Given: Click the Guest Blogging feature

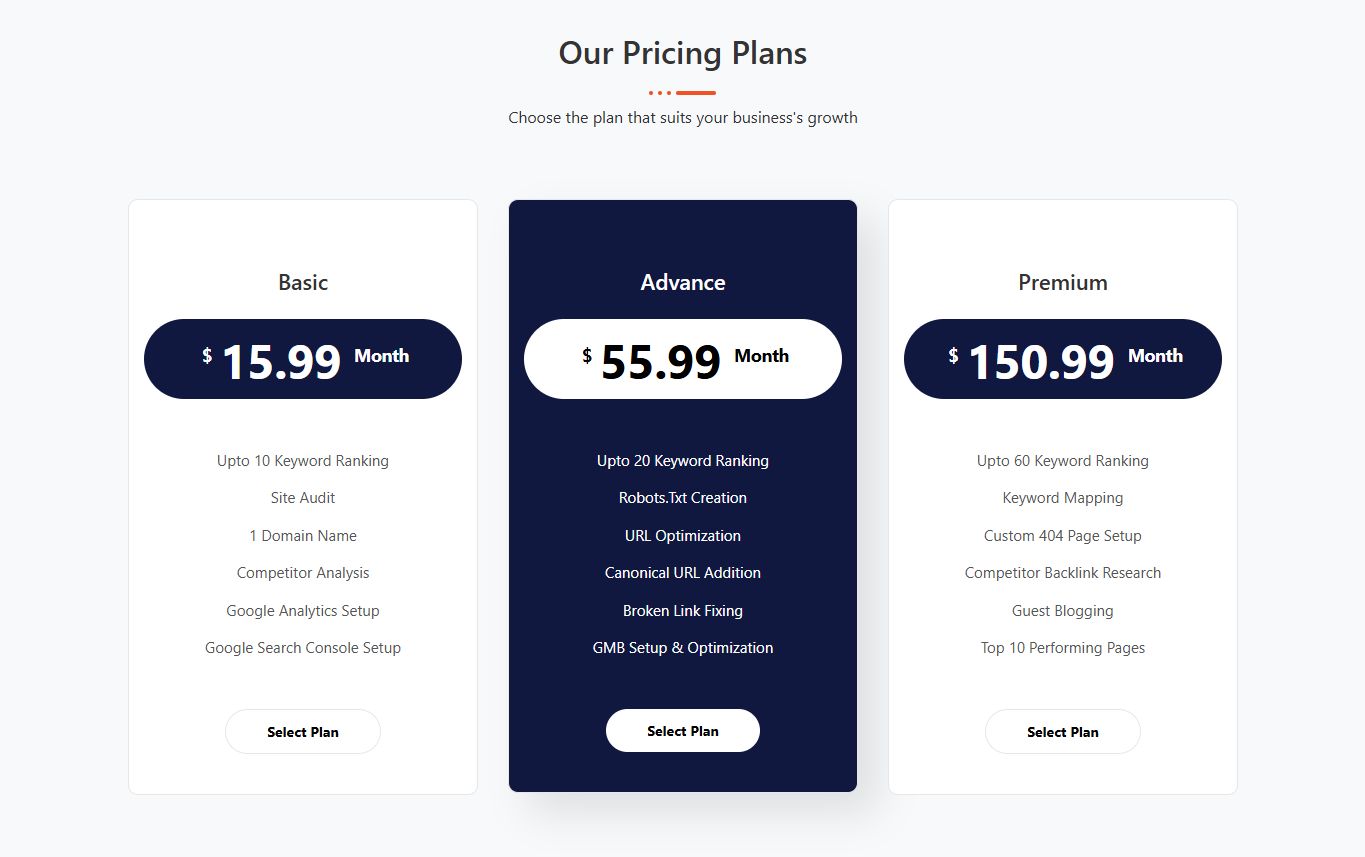Looking at the screenshot, I should pos(1062,611).
